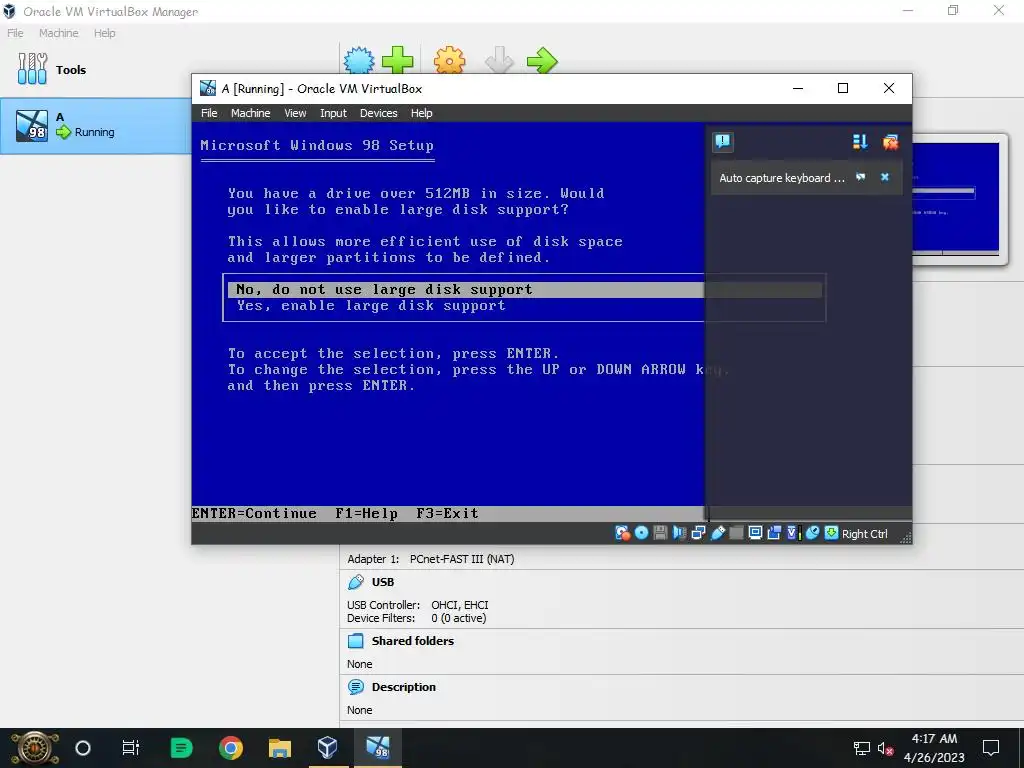Screen dimensions: 1024x768
Task: Click the Adapter 1 PCnet-FAST III text
Action: click(430, 559)
